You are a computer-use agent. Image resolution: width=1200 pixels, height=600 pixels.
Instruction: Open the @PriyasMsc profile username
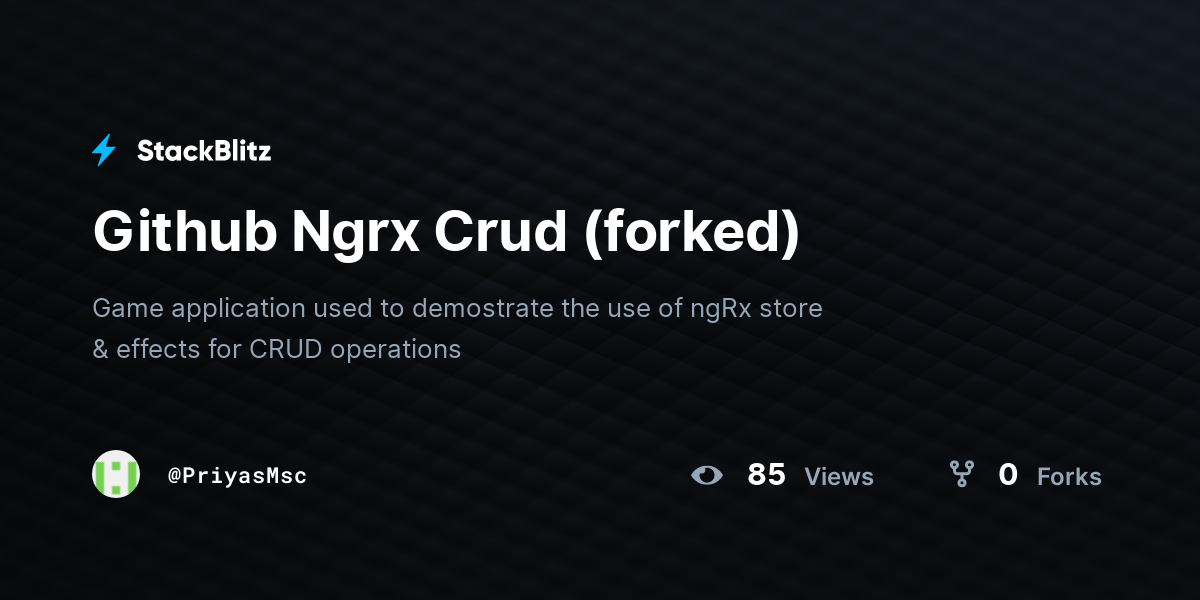237,476
